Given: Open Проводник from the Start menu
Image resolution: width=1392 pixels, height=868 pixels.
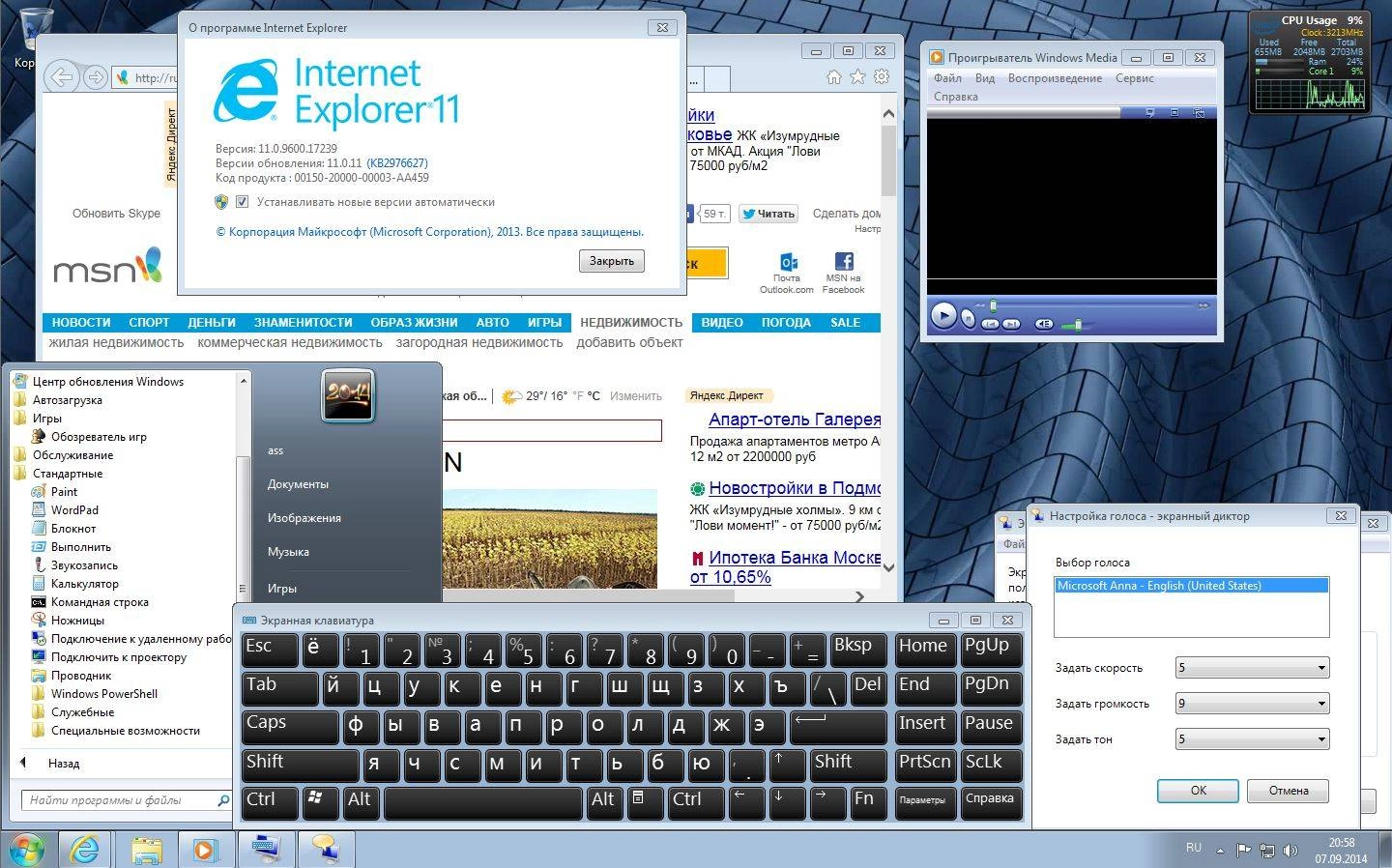Looking at the screenshot, I should (x=81, y=675).
